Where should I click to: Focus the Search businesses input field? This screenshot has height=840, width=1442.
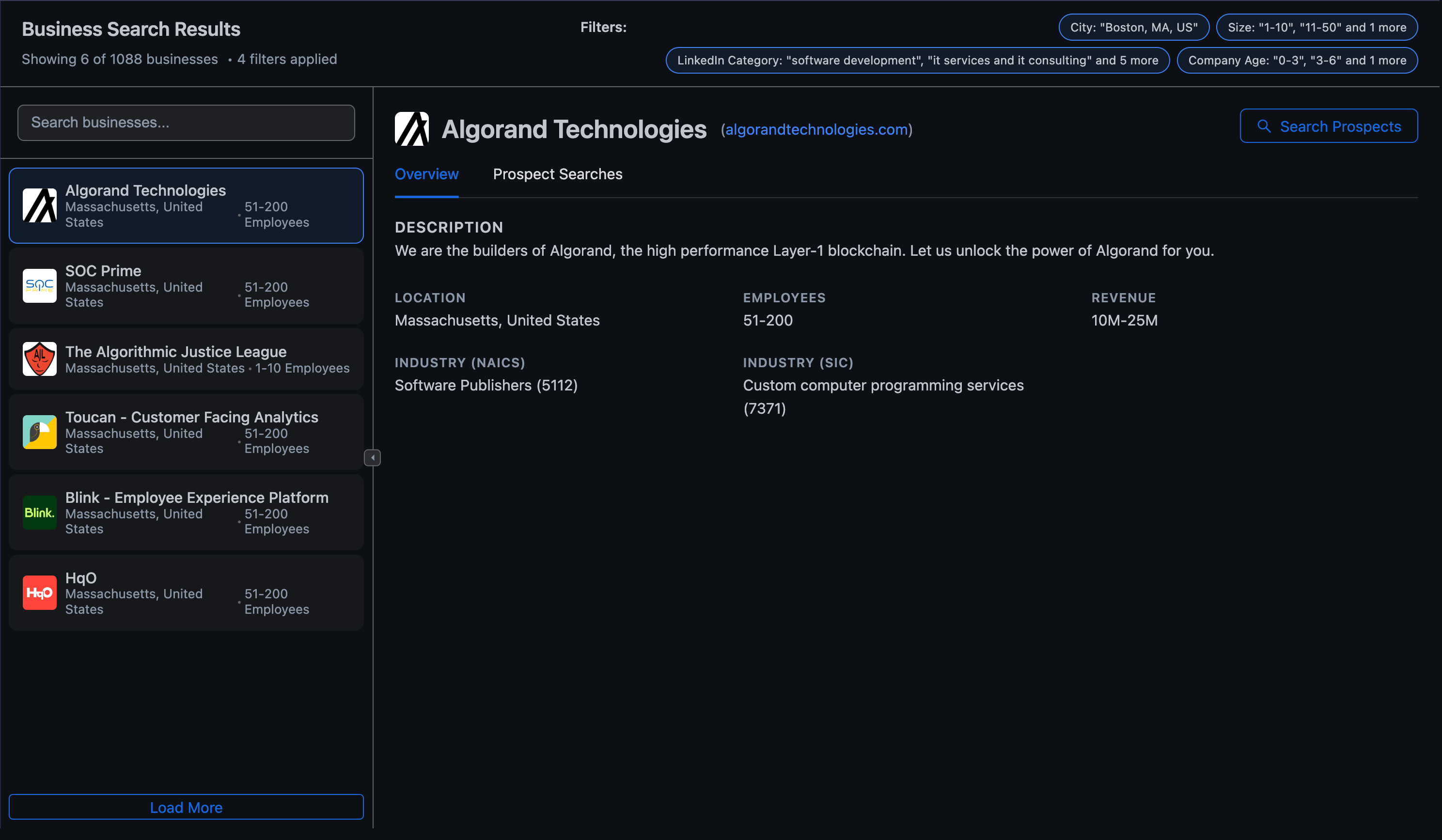click(x=186, y=123)
